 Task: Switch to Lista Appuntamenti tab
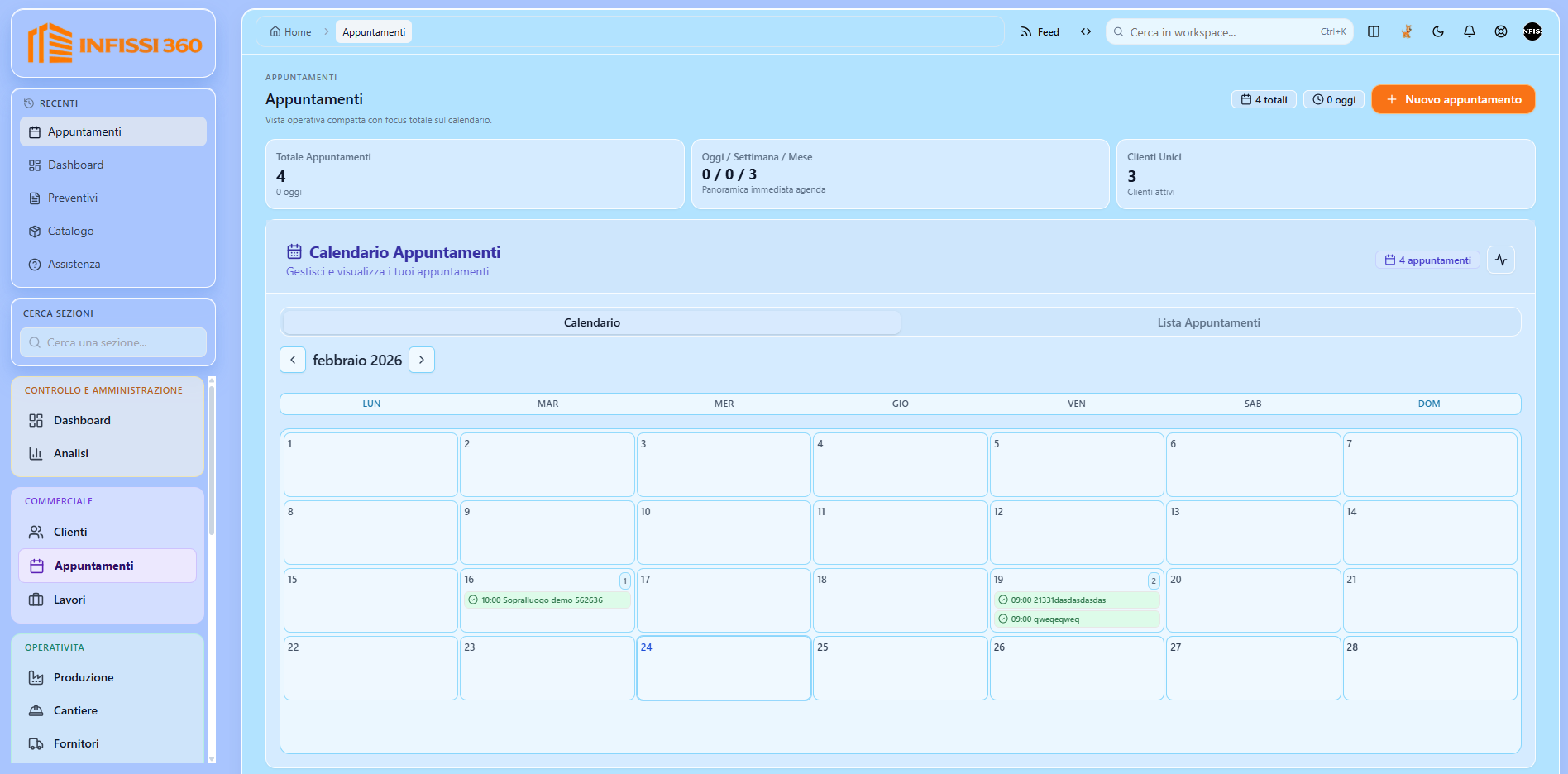click(x=1209, y=322)
